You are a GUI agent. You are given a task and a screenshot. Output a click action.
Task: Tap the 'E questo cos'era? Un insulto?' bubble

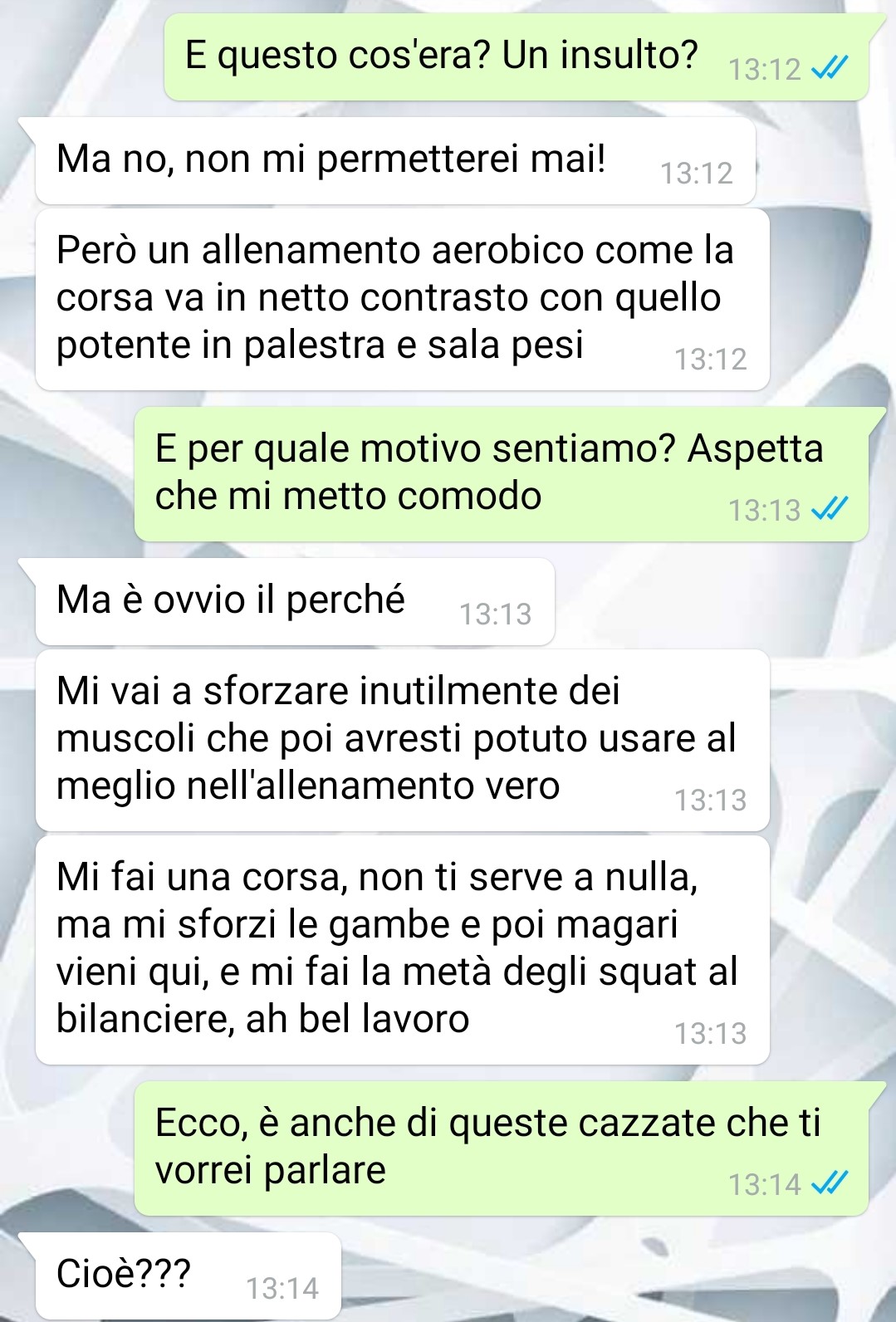(516, 57)
